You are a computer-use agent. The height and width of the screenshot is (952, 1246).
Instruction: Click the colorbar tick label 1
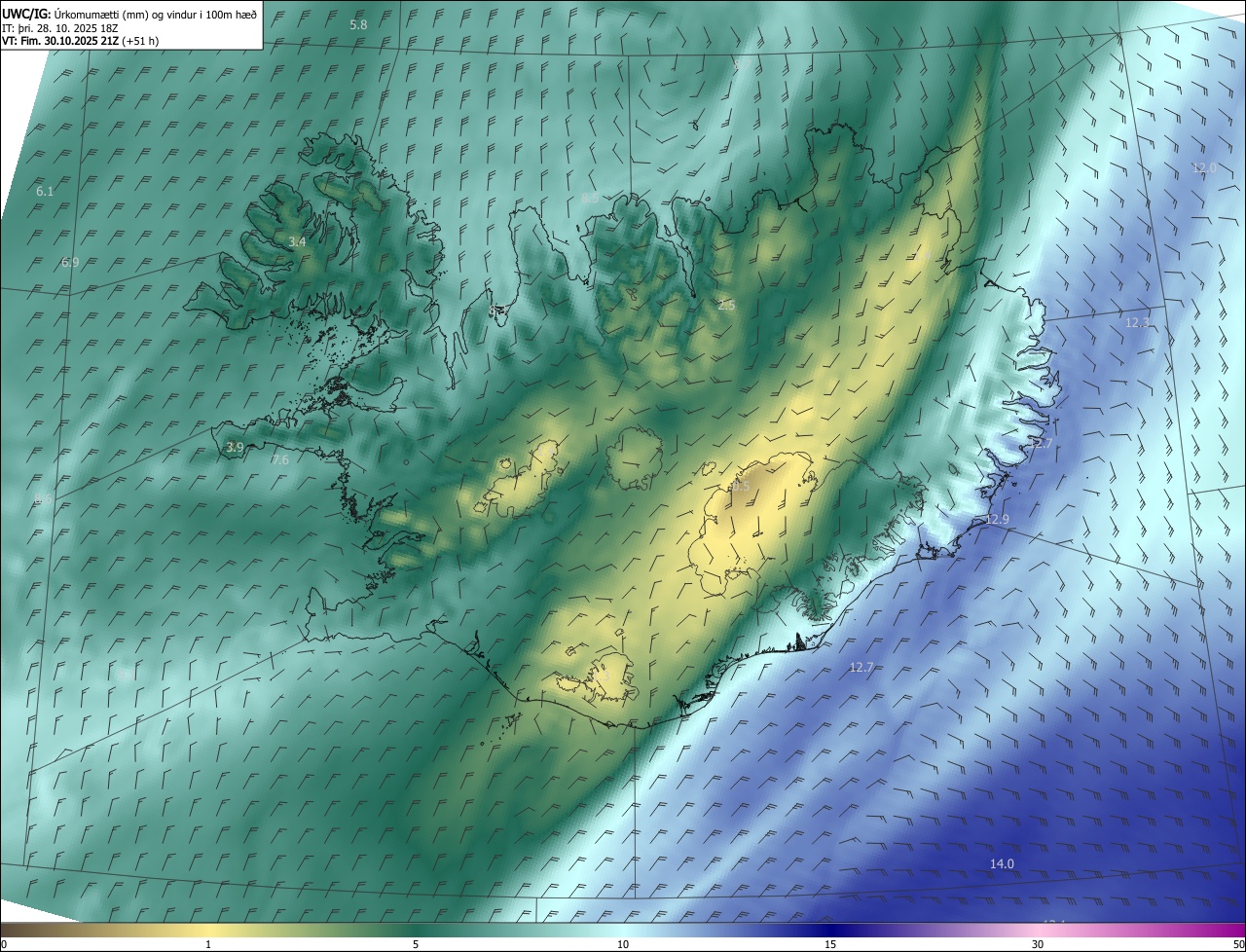tap(208, 944)
